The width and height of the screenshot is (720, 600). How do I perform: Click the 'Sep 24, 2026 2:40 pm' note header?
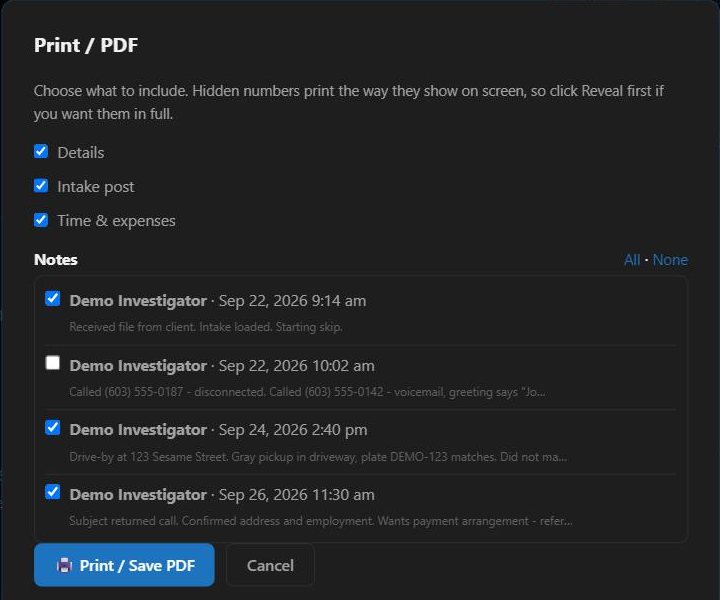tap(218, 430)
